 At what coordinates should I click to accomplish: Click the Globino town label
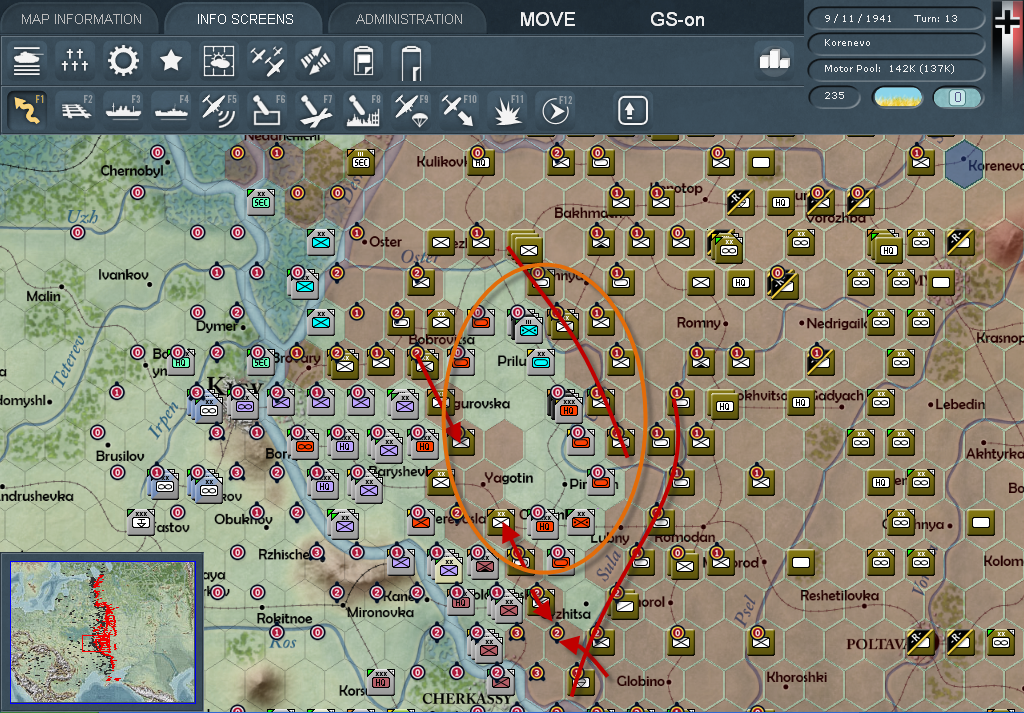641,681
